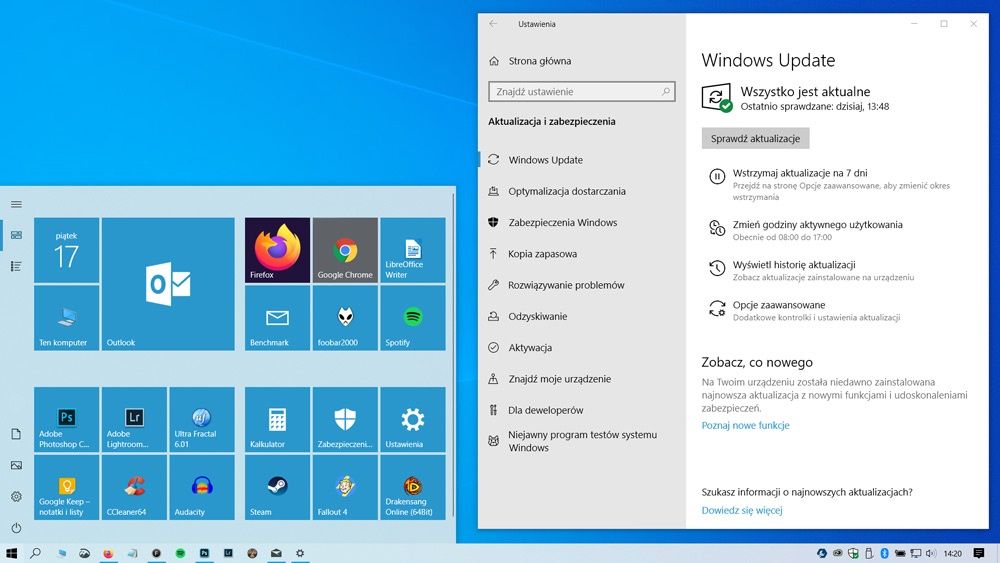
Task: Open the Firefox tile in Start menu
Action: point(277,250)
